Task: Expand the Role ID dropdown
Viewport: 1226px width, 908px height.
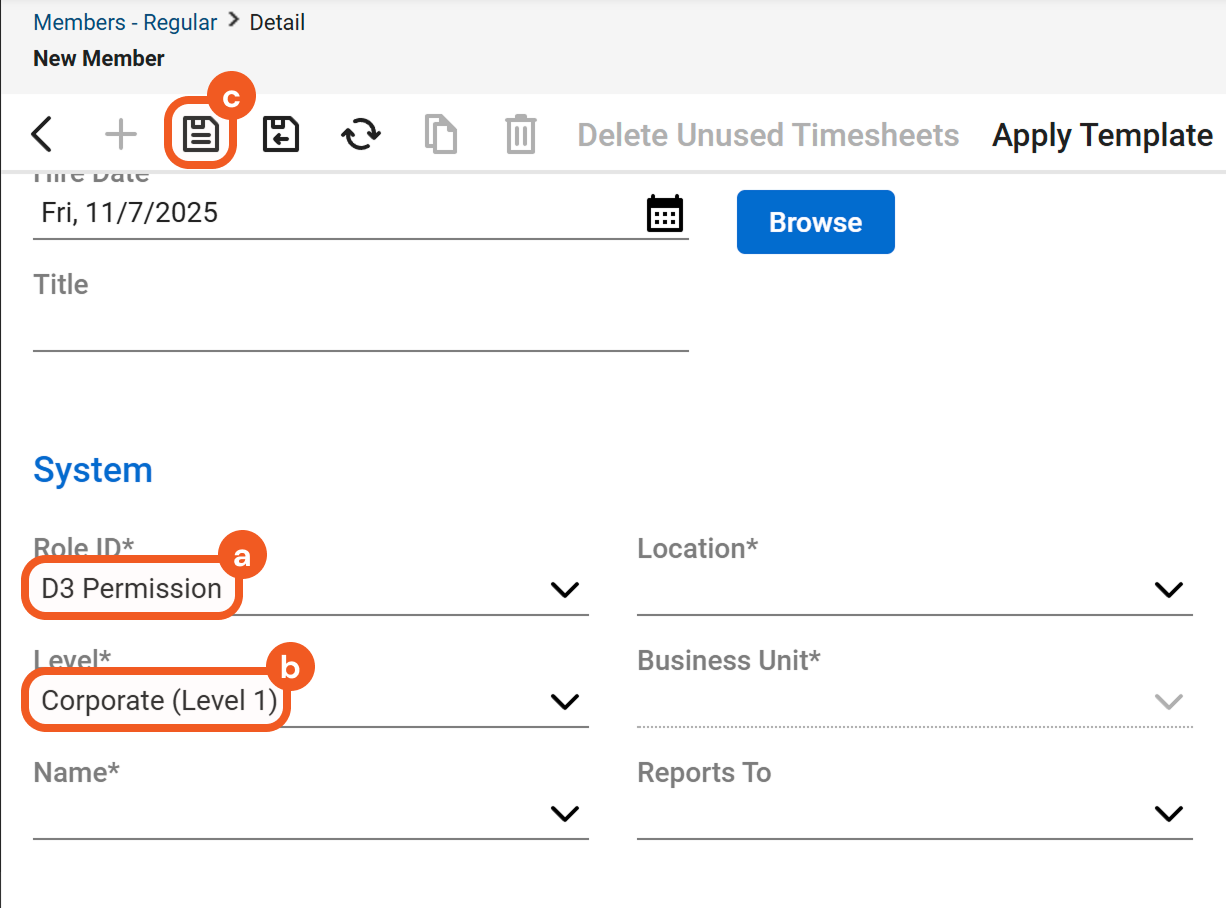Action: click(x=565, y=590)
